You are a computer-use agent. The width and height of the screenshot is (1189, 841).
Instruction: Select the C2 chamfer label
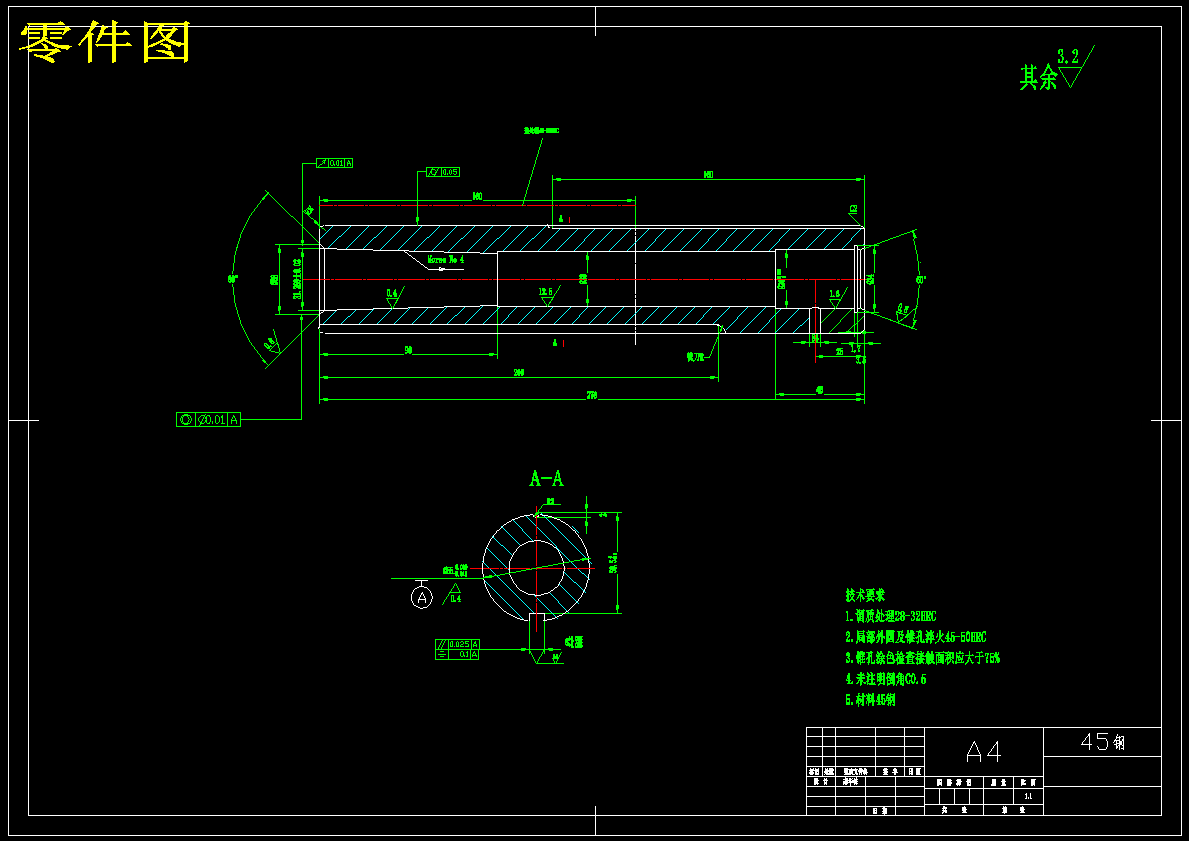coord(853,209)
